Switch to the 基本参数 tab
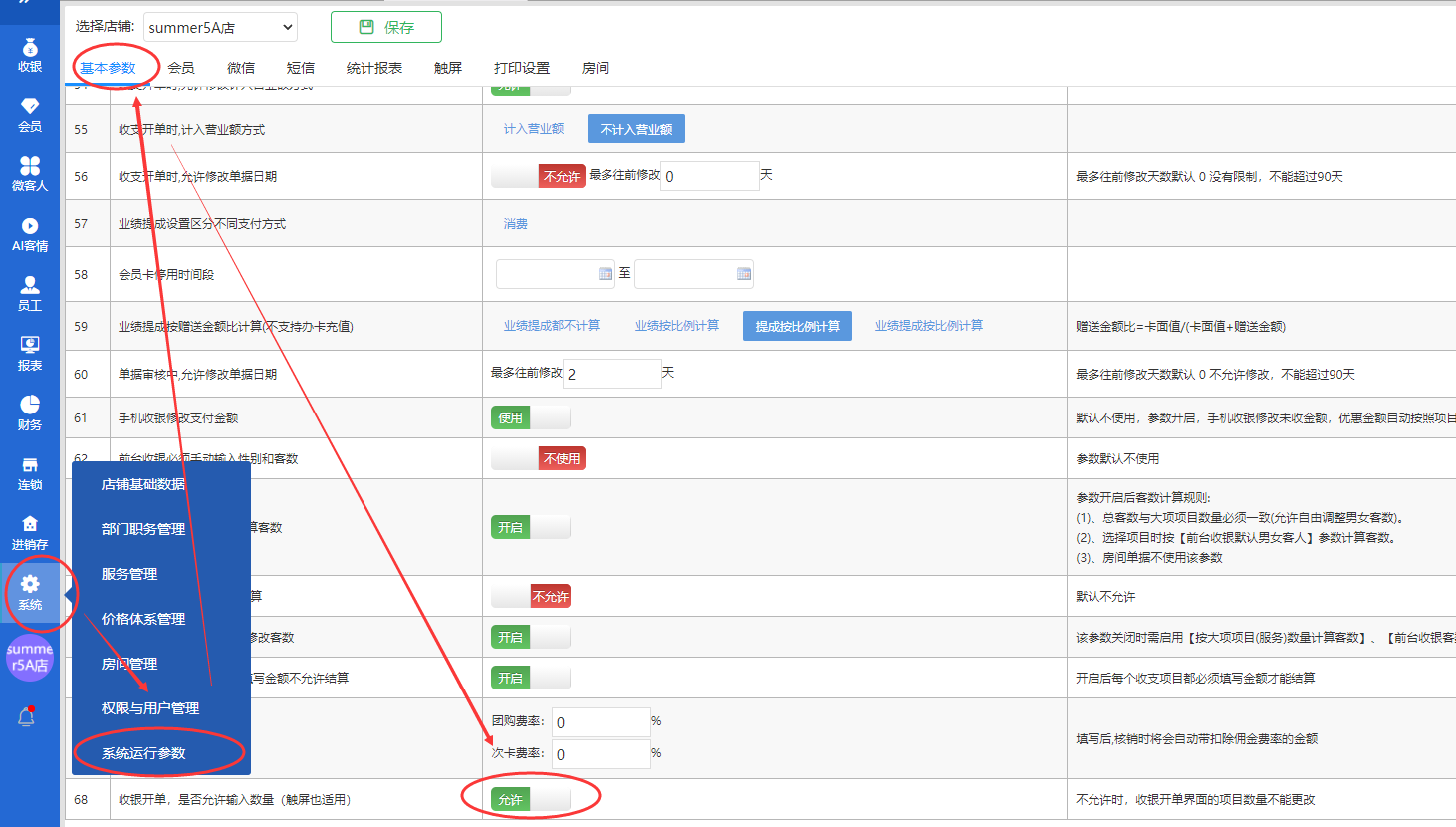The height and width of the screenshot is (827, 1456). click(x=108, y=68)
